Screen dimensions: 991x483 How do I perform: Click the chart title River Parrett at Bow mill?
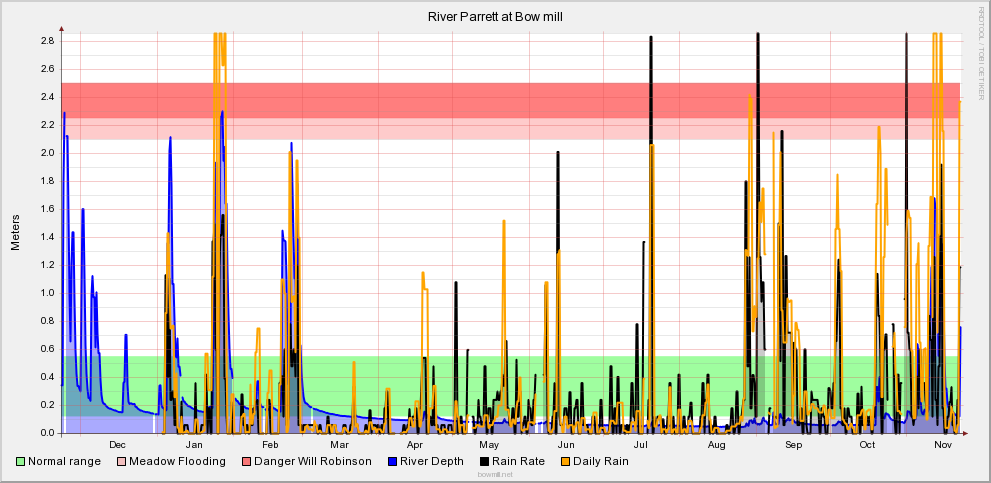click(495, 17)
